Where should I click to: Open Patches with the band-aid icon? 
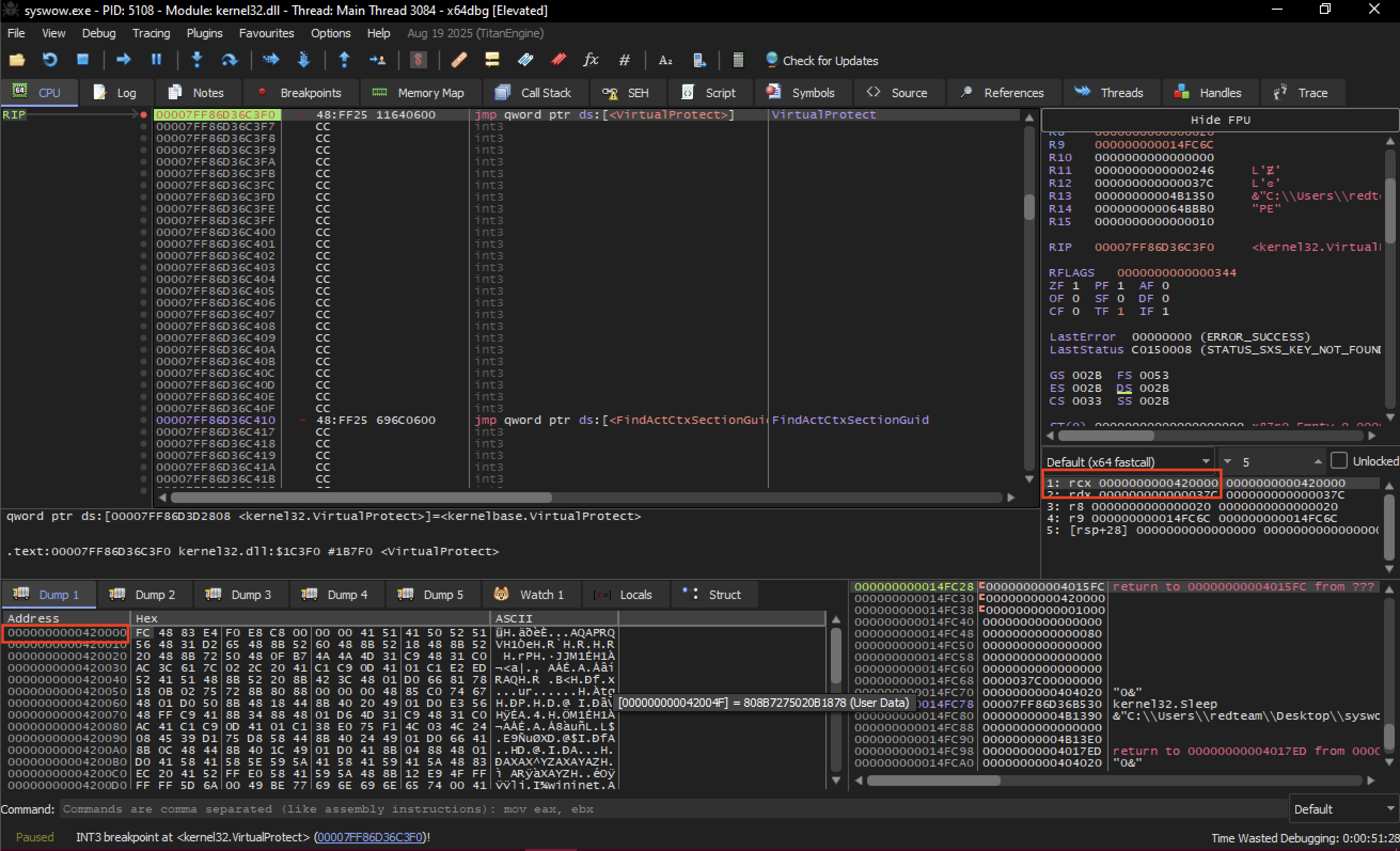pos(459,60)
